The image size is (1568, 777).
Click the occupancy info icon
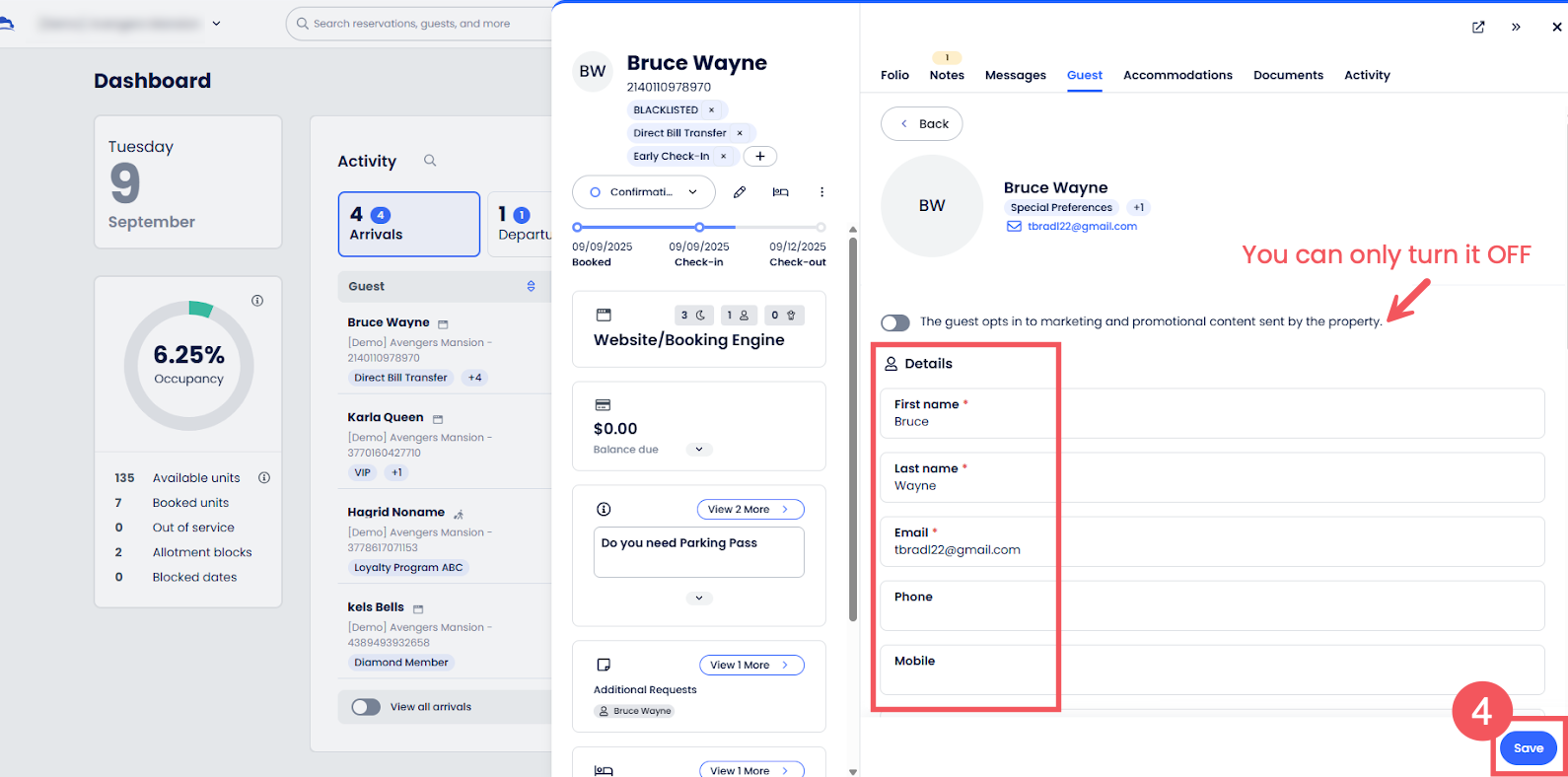pos(257,301)
